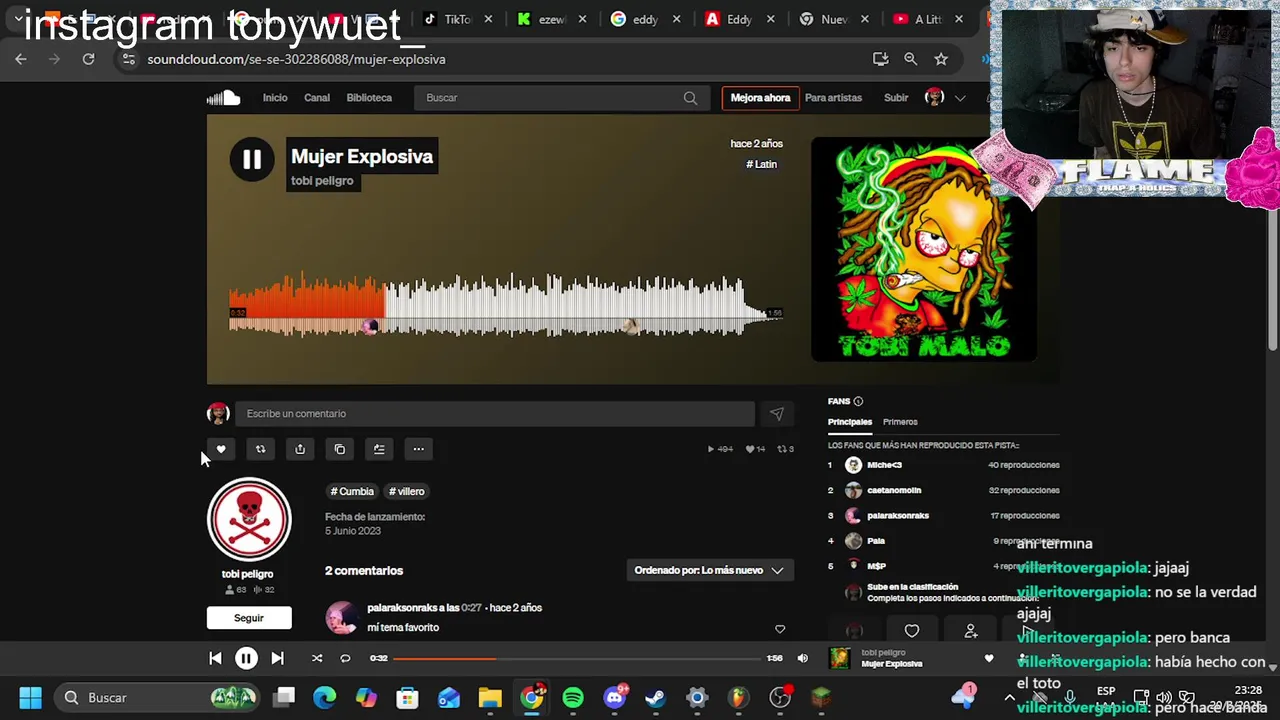This screenshot has height=720, width=1280.
Task: Open the #Cumbia tag
Action: 352,491
